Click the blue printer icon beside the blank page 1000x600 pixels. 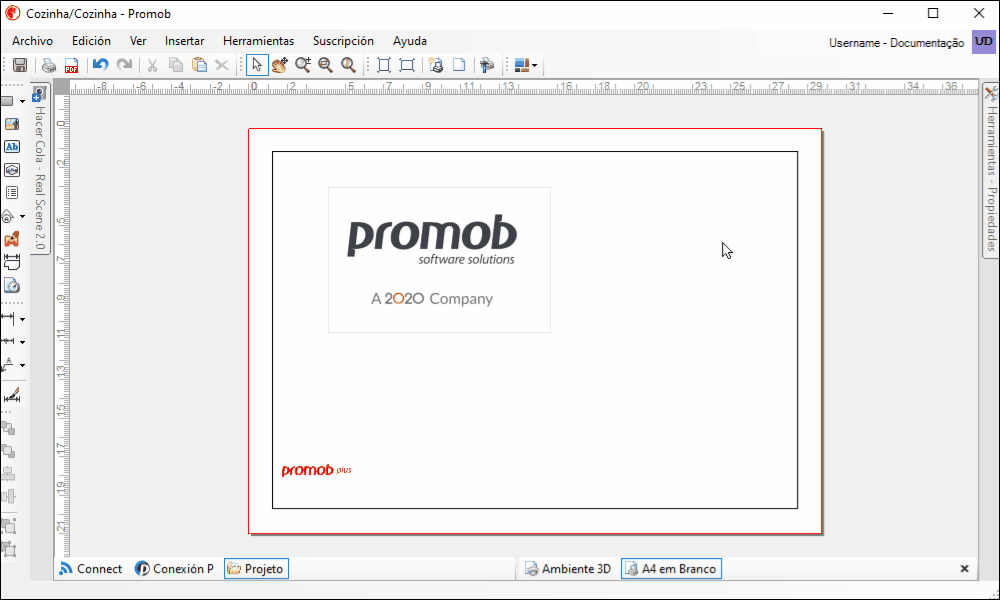tap(487, 65)
